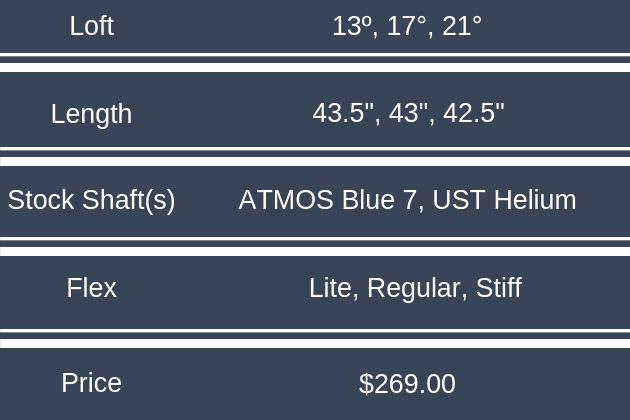
Task: Select the 21° loft value
Action: tap(462, 26)
